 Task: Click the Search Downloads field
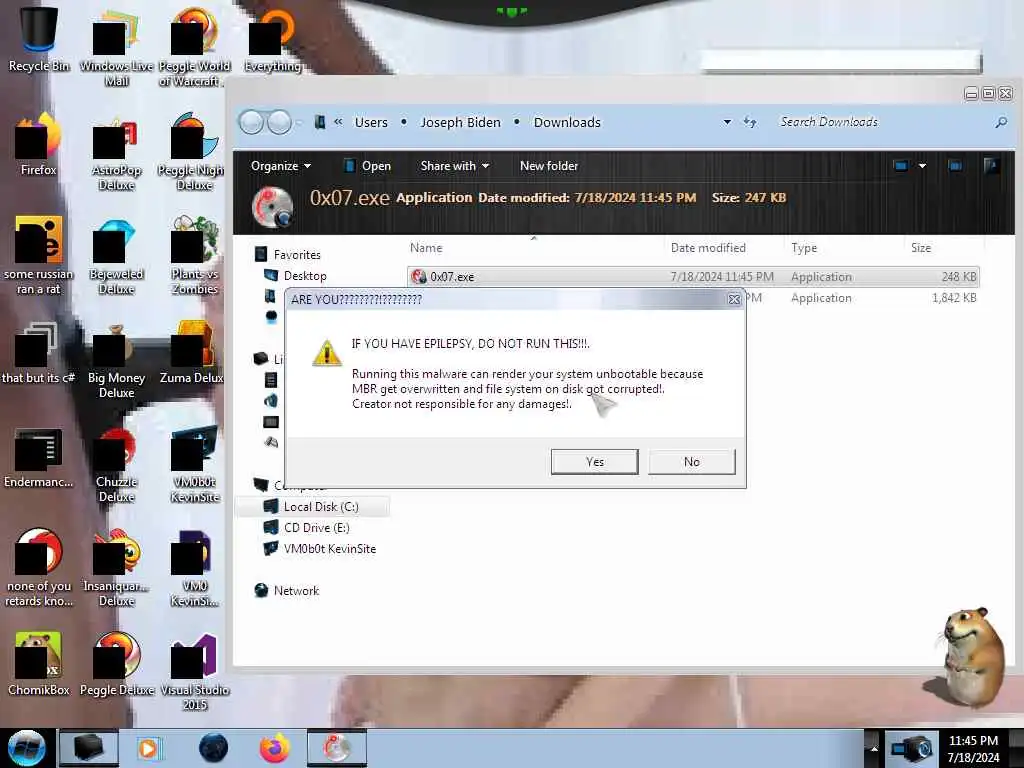click(x=882, y=122)
